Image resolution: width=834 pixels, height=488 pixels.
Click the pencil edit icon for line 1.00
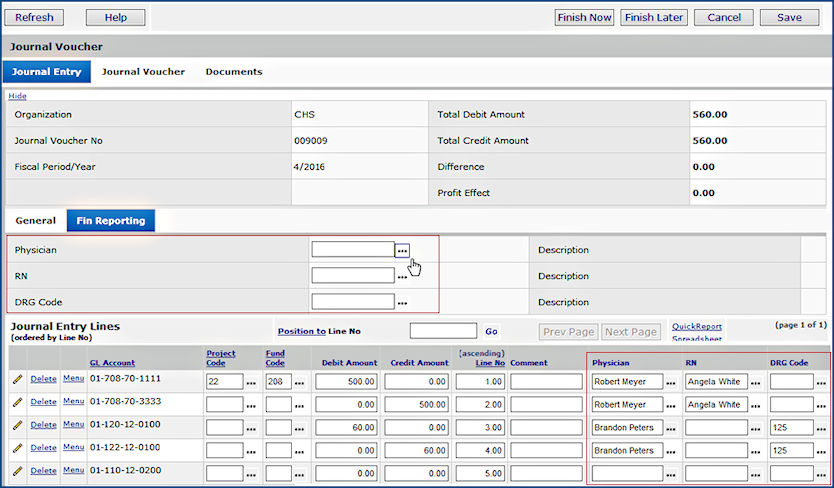tap(17, 380)
